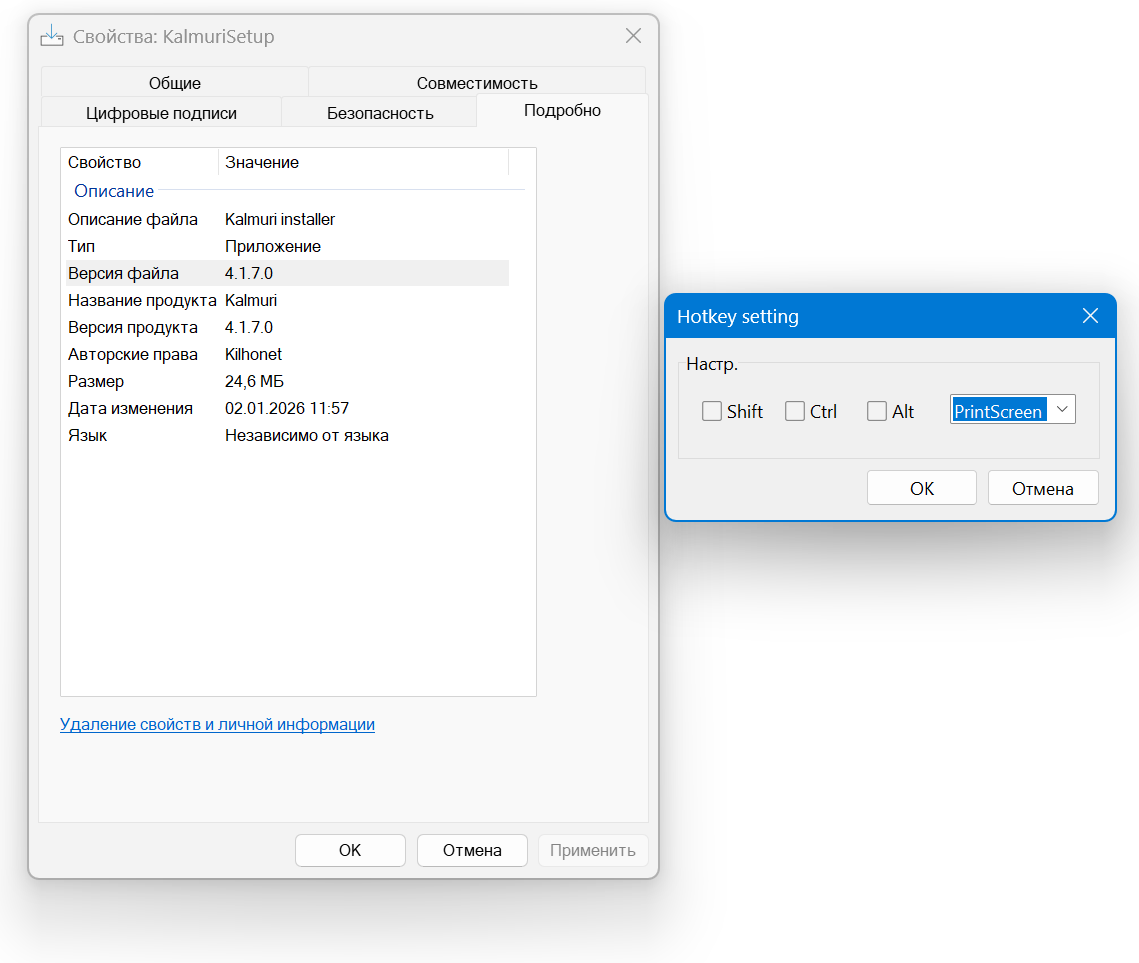The height and width of the screenshot is (963, 1139).
Task: Click the PrintScreen text in the combo box
Action: point(998,411)
